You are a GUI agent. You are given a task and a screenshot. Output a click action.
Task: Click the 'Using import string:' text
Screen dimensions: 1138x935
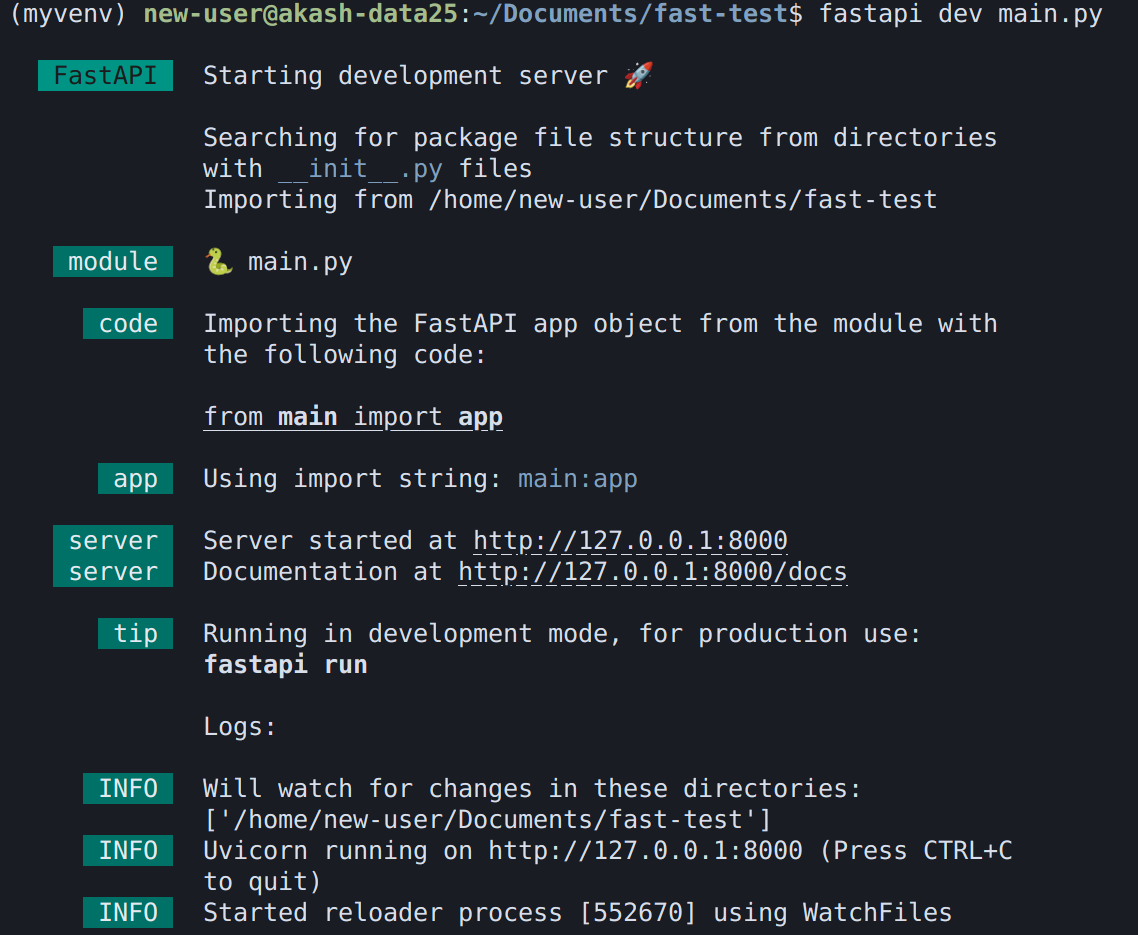pos(353,479)
